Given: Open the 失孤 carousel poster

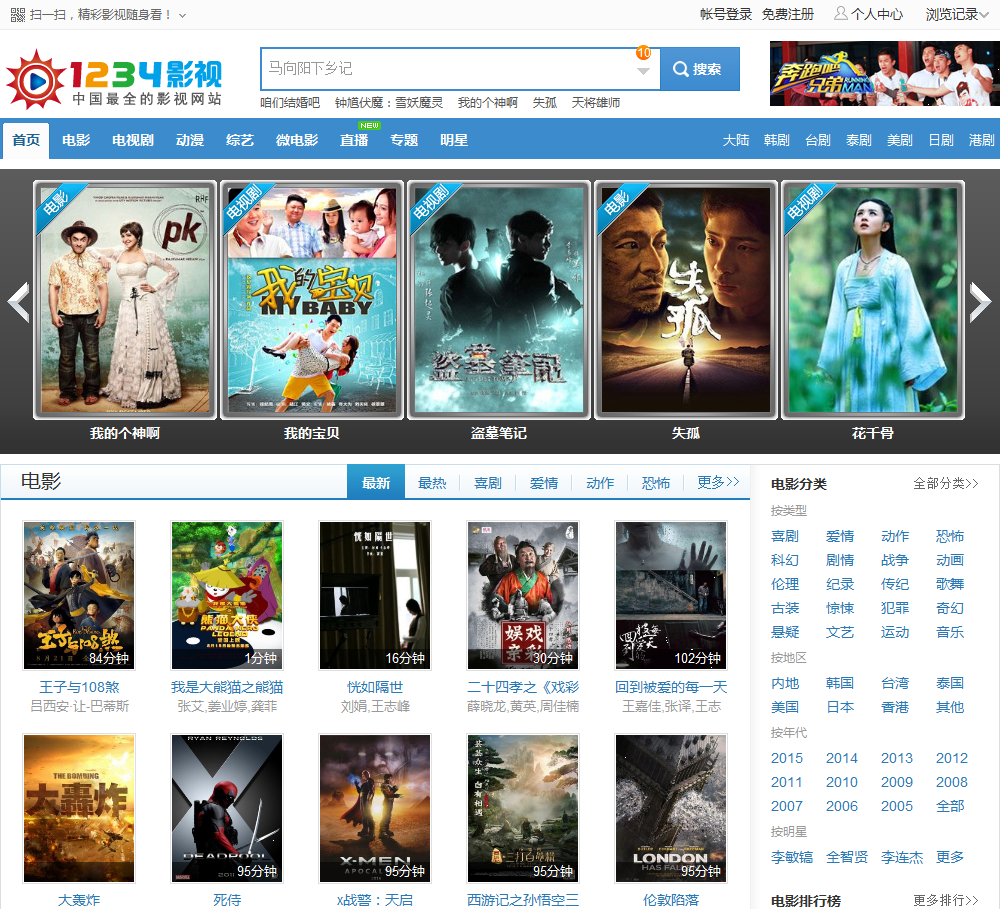Looking at the screenshot, I should [686, 300].
